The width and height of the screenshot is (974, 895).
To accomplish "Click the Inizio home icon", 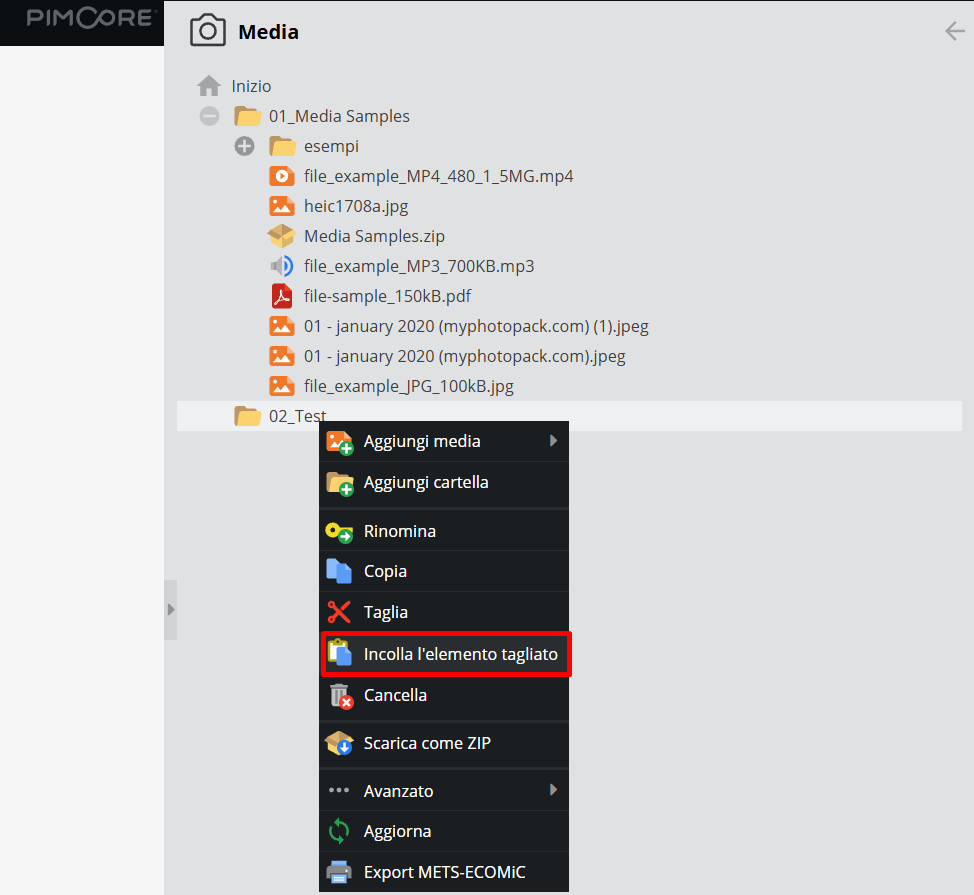I will click(x=209, y=86).
